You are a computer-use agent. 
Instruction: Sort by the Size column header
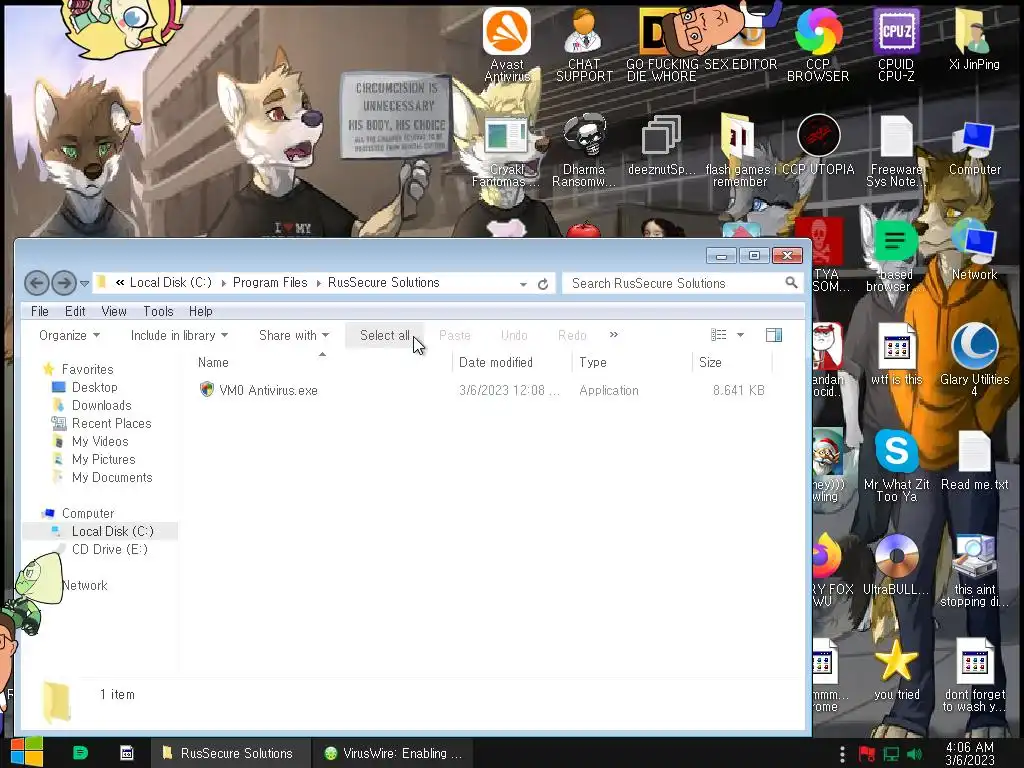(x=732, y=362)
